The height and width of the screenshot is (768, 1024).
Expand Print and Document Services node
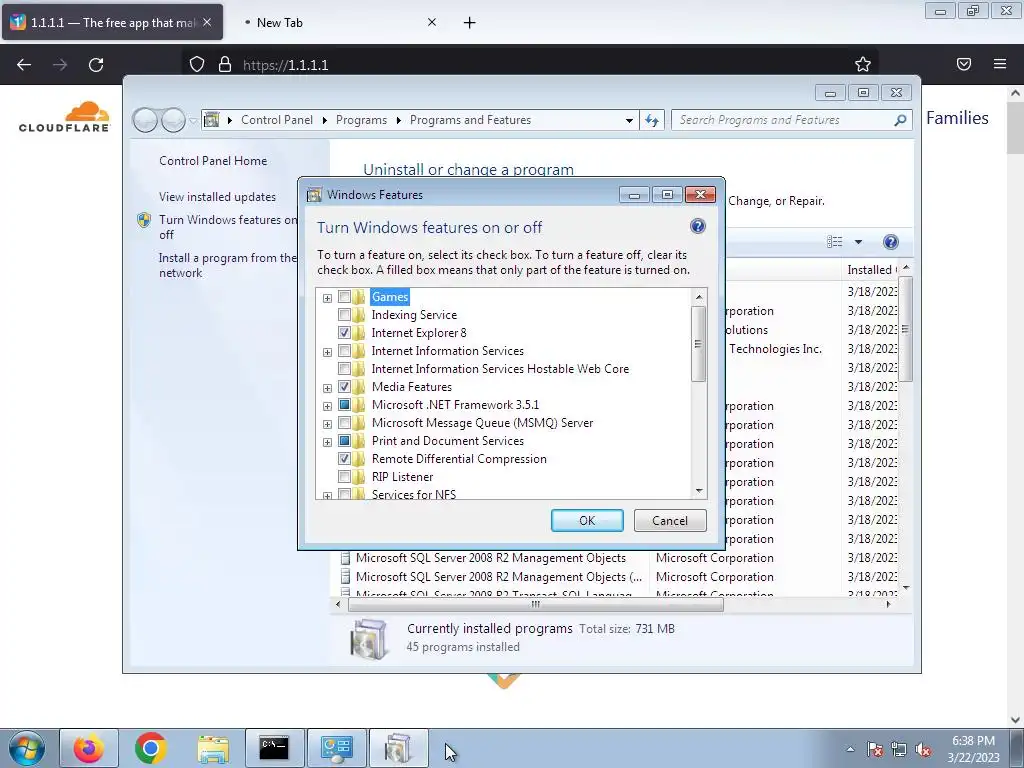327,442
